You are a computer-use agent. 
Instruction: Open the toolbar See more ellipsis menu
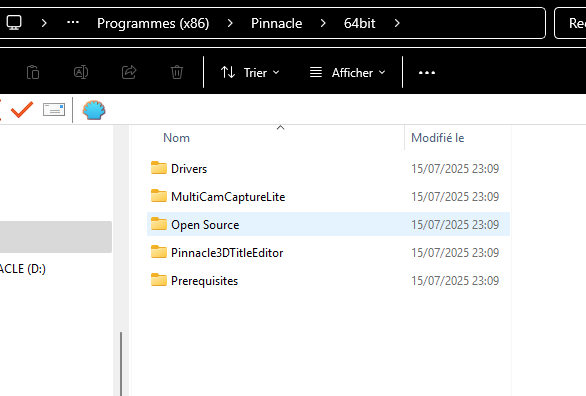point(427,72)
